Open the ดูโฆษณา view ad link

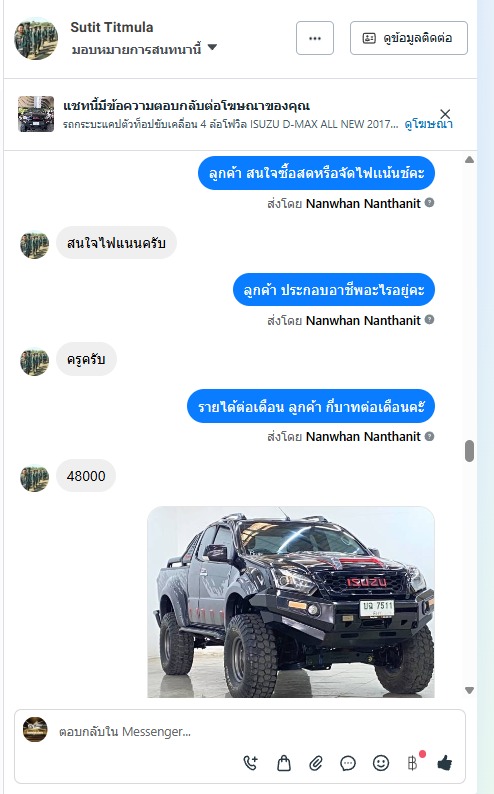coord(428,124)
